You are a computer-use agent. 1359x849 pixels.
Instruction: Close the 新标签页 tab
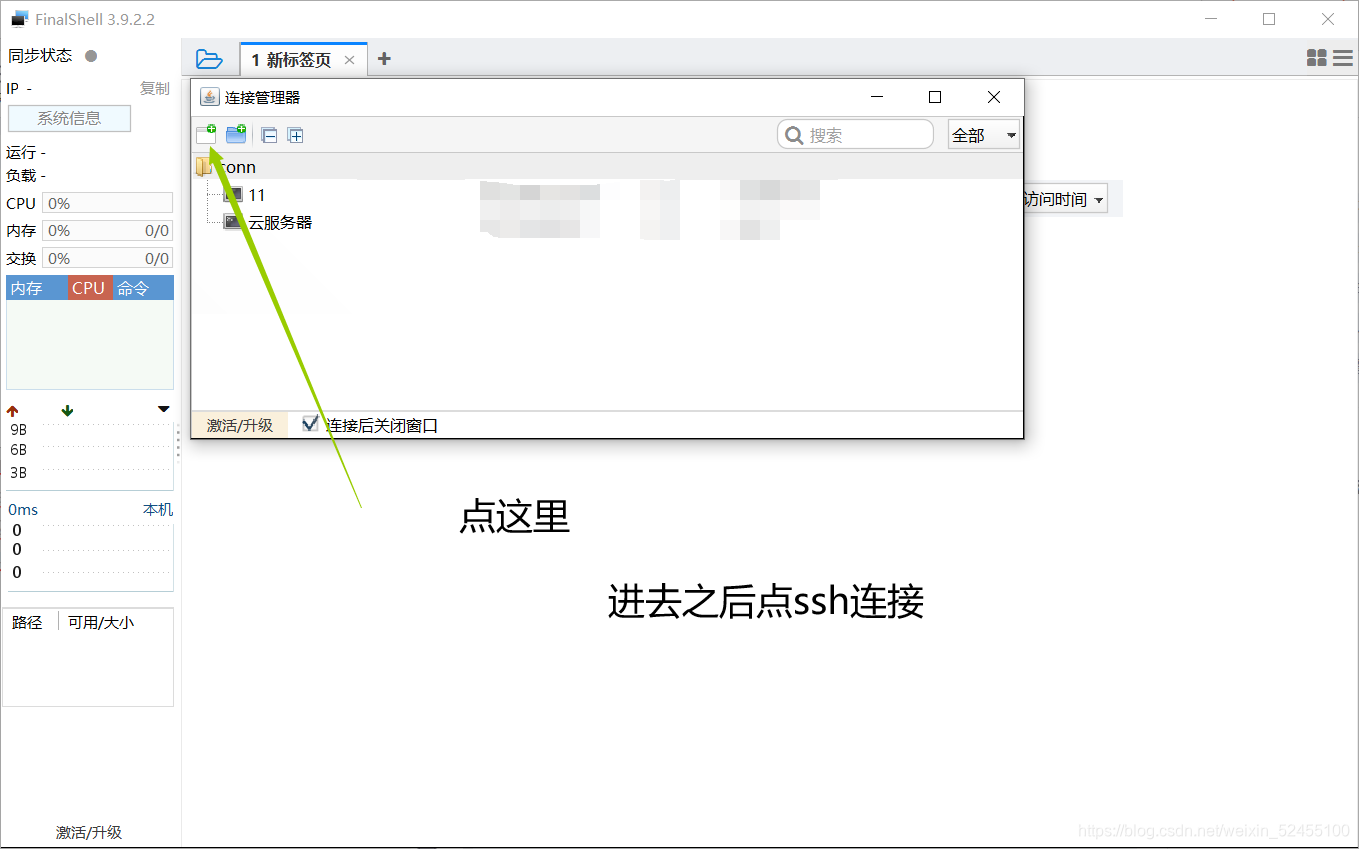point(349,60)
